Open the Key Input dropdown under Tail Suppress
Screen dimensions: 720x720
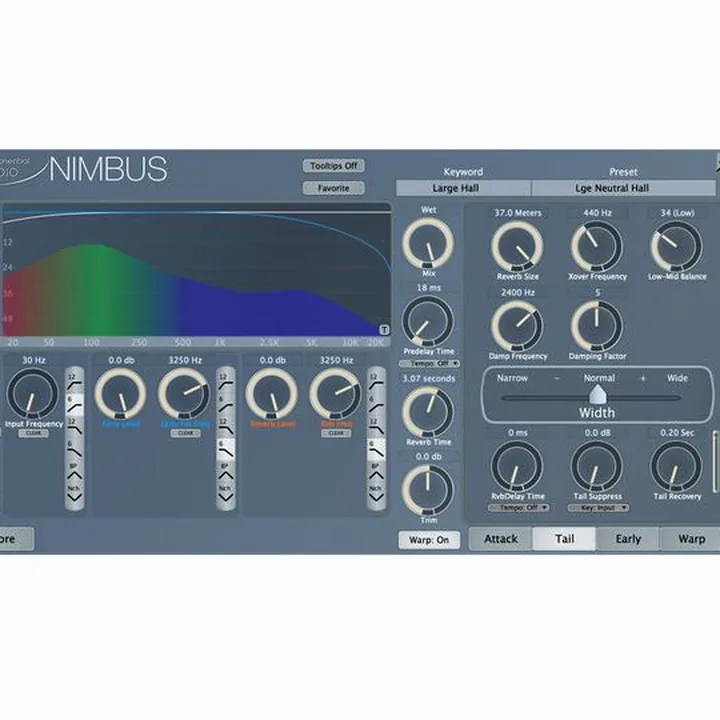click(x=598, y=508)
